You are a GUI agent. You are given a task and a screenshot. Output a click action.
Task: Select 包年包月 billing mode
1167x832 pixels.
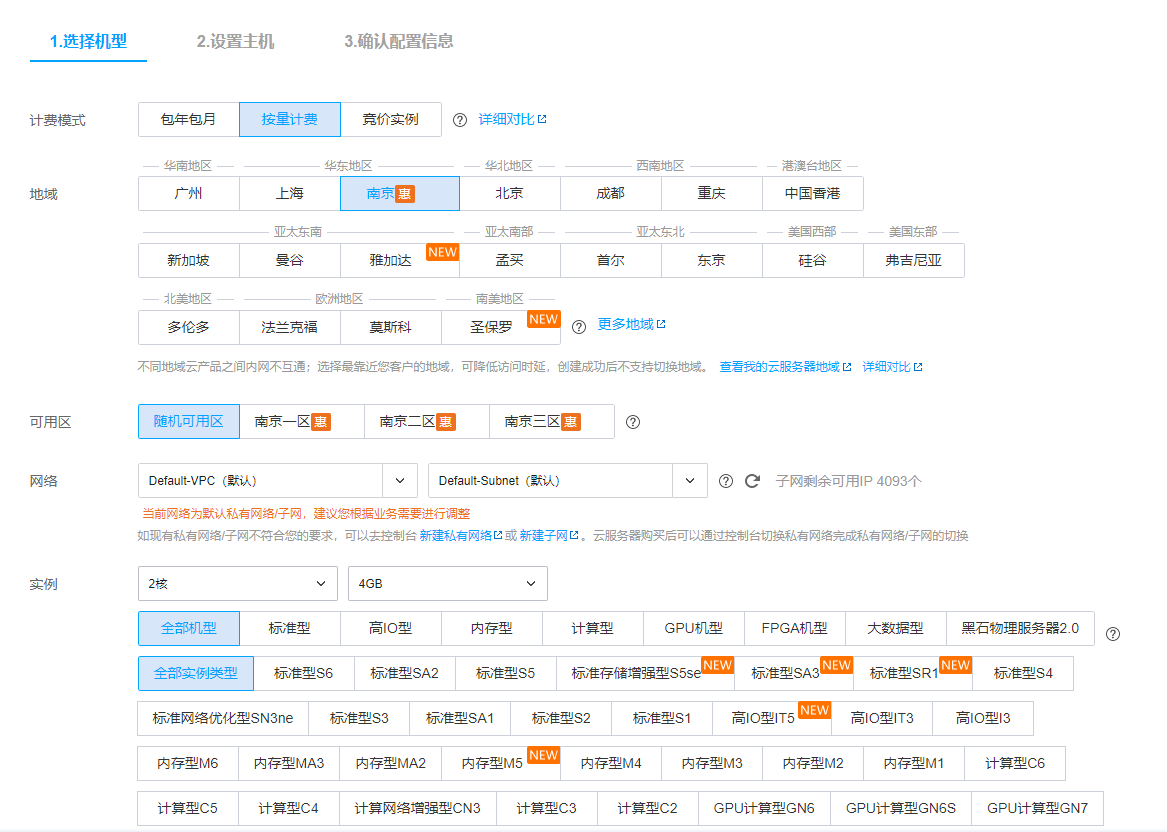pyautogui.click(x=188, y=120)
